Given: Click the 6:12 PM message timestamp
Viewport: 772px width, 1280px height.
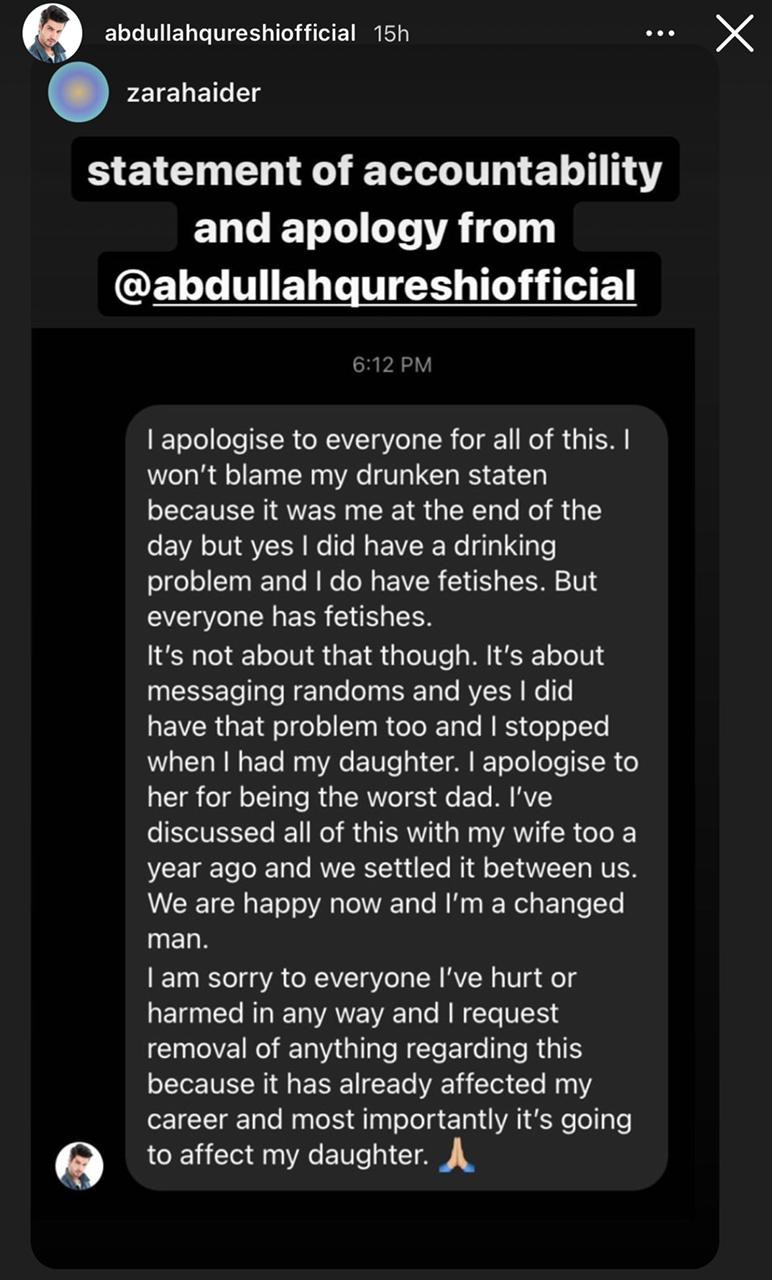Looking at the screenshot, I should pos(392,365).
